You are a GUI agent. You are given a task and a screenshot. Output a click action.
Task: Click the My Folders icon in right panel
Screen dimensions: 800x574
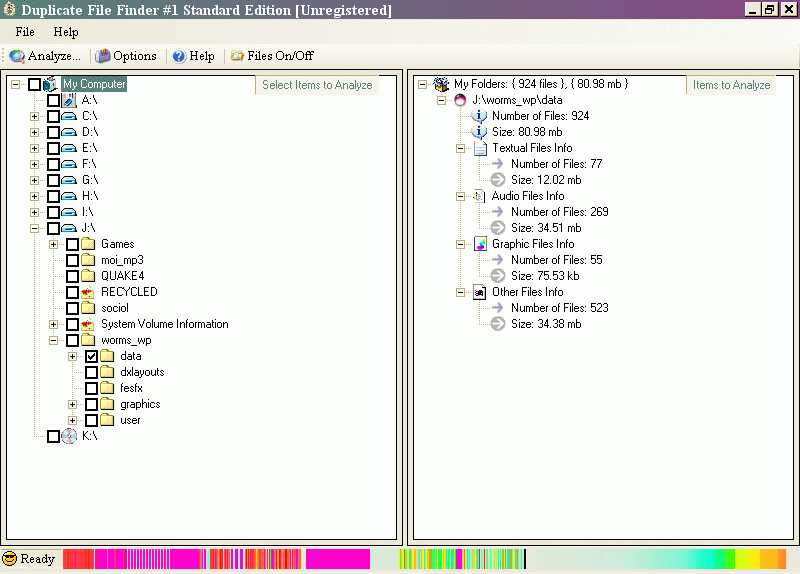pyautogui.click(x=441, y=84)
